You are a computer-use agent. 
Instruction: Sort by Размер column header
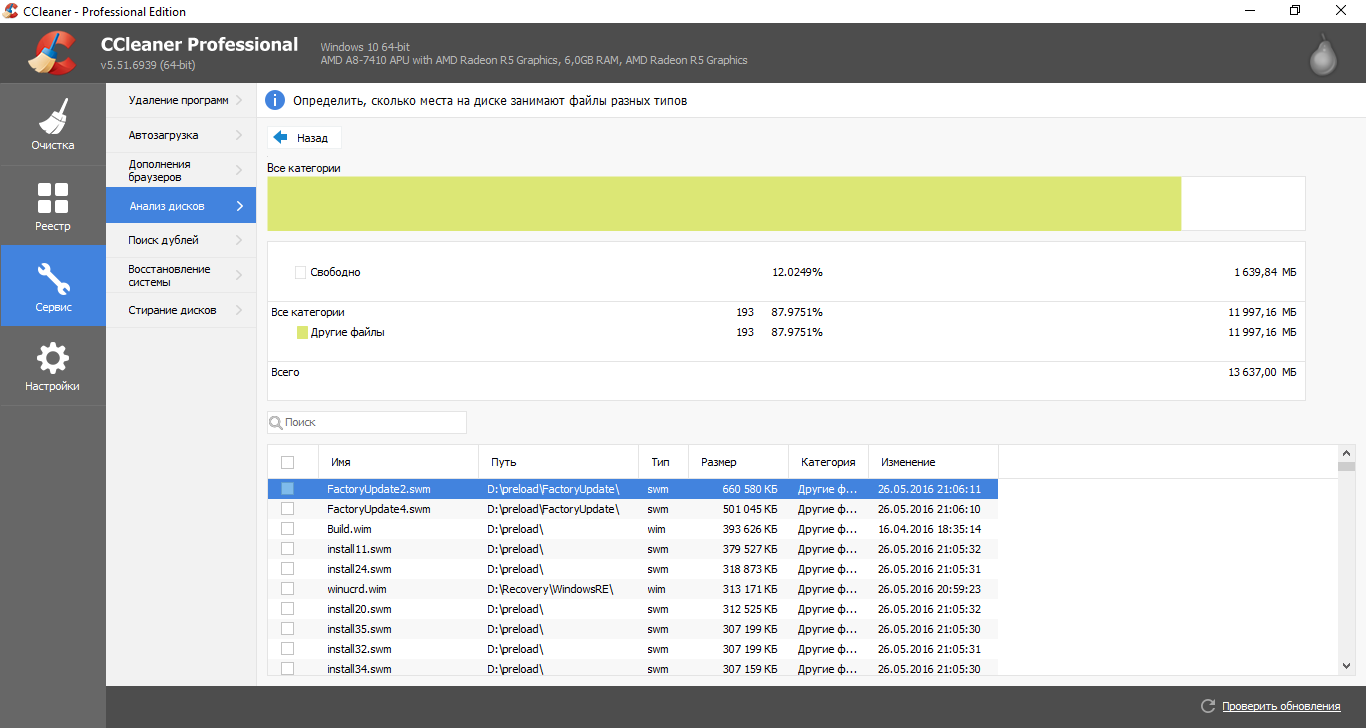point(738,462)
